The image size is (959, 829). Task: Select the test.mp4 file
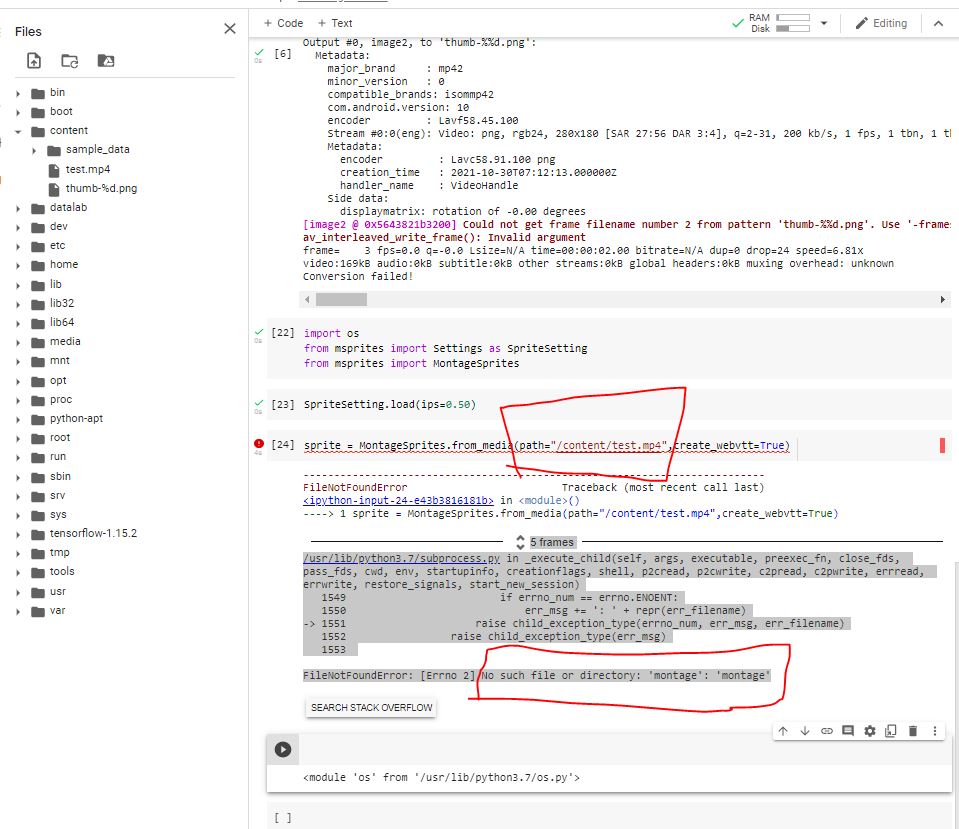point(88,169)
